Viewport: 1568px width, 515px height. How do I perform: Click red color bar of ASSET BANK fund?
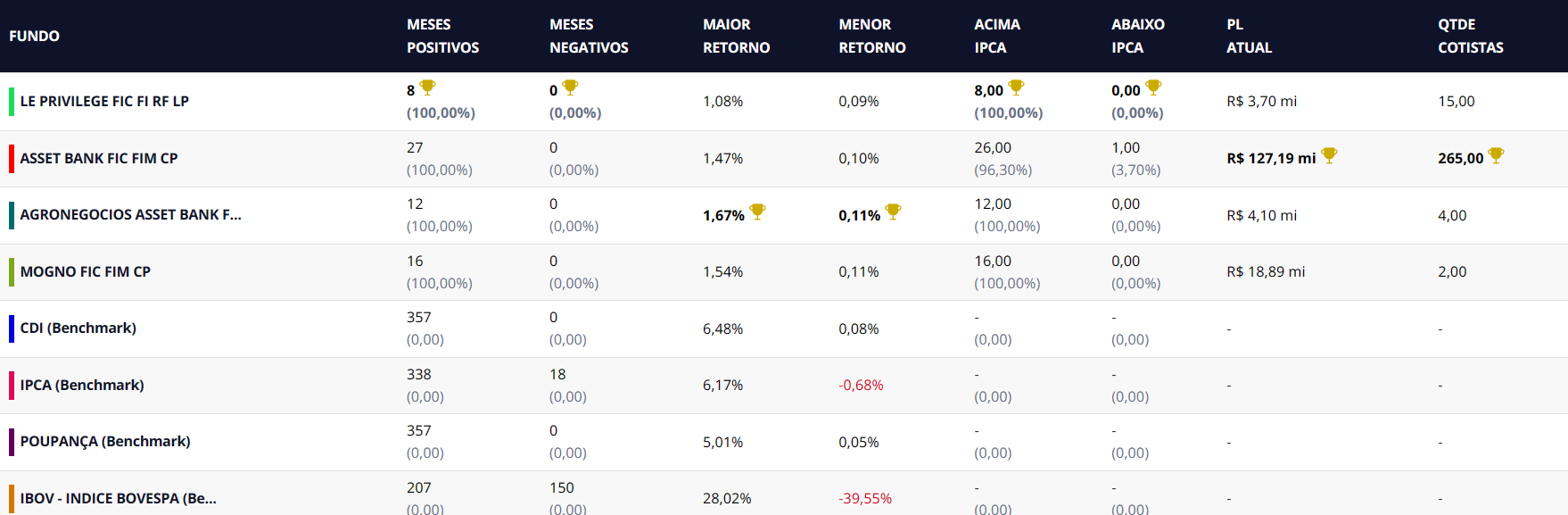[x=12, y=158]
